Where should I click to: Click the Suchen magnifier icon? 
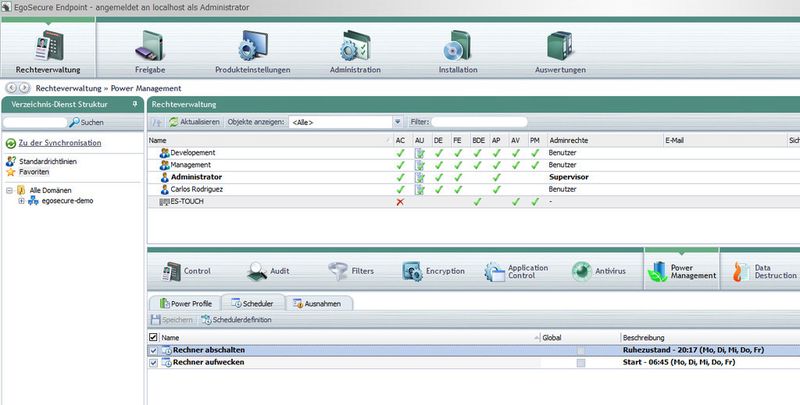click(74, 122)
